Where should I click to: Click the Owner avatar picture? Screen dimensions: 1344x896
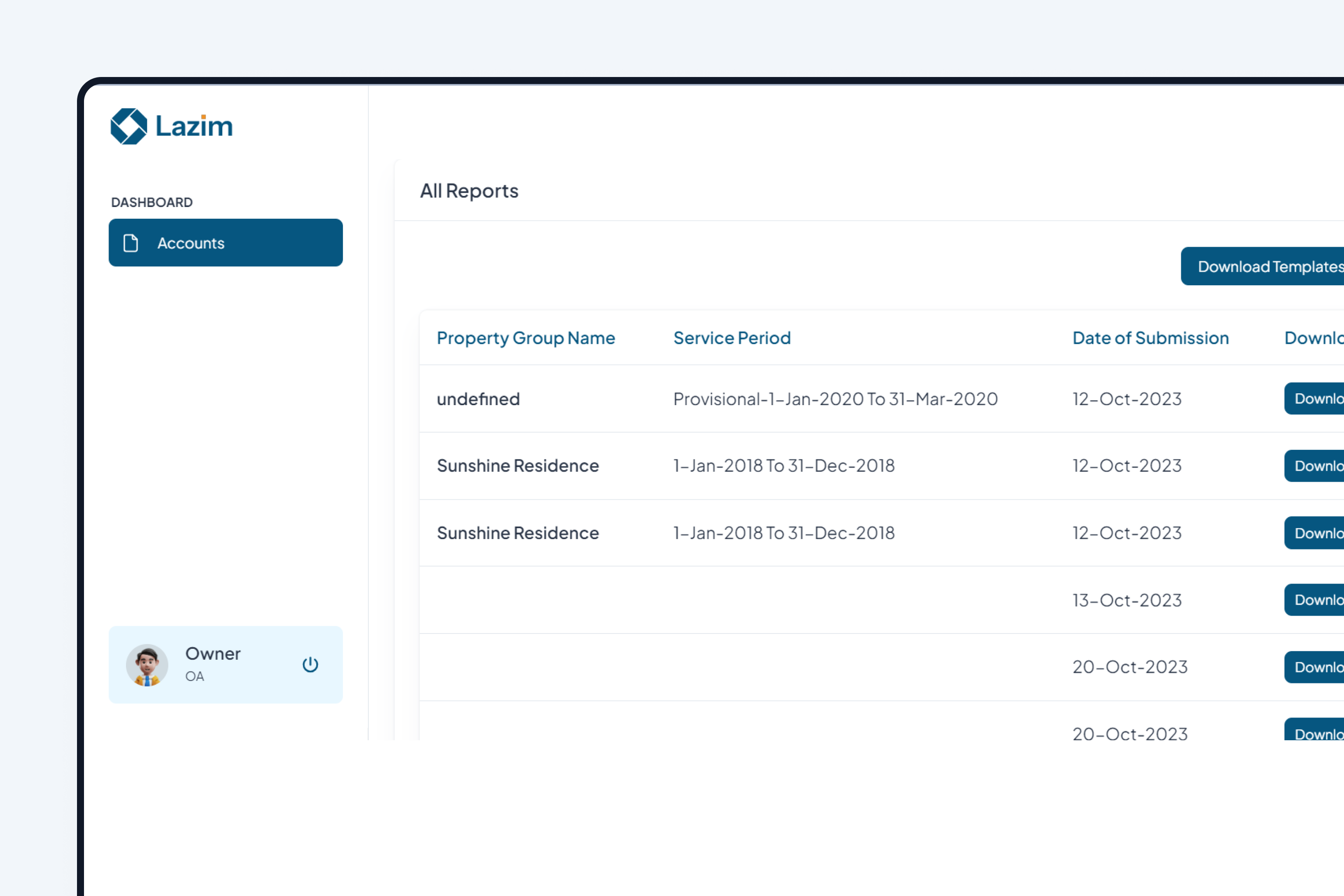pos(147,665)
